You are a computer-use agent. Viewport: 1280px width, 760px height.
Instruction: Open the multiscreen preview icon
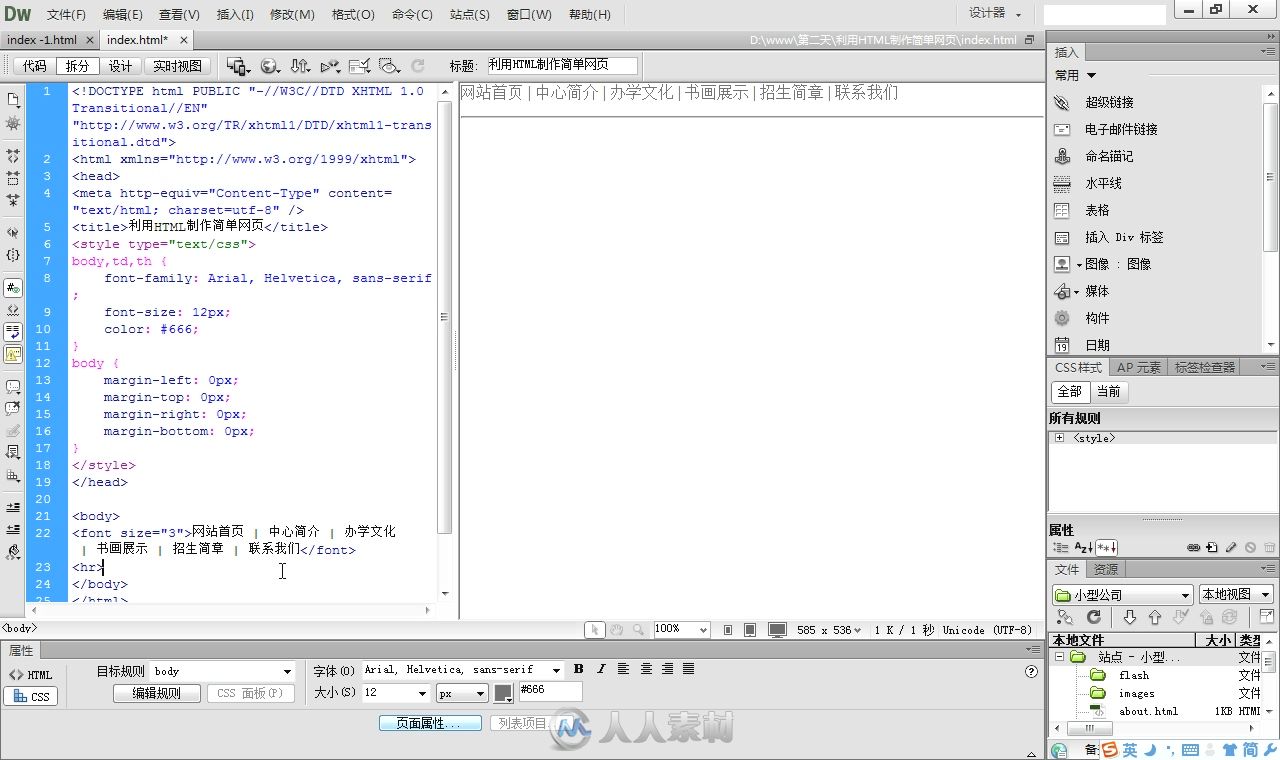click(238, 66)
